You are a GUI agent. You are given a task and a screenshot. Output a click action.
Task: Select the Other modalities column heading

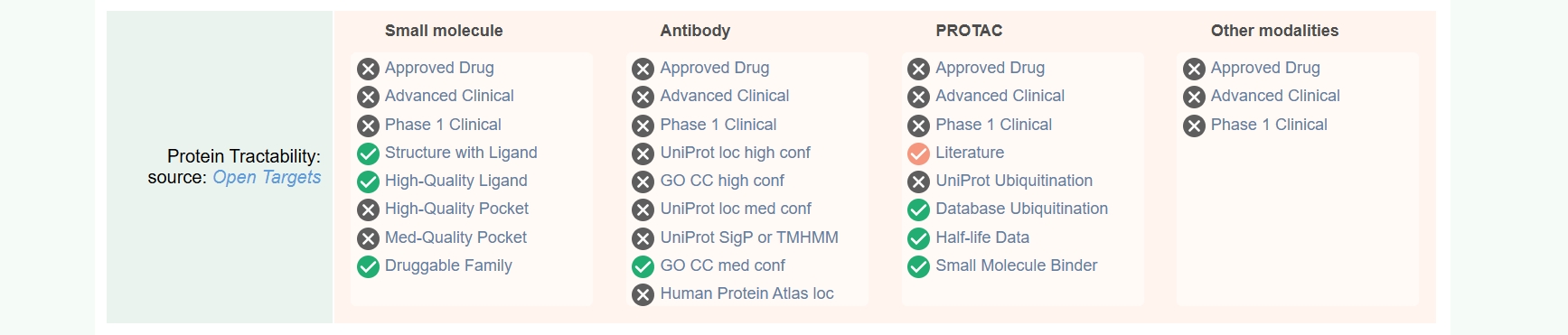pos(1274,31)
